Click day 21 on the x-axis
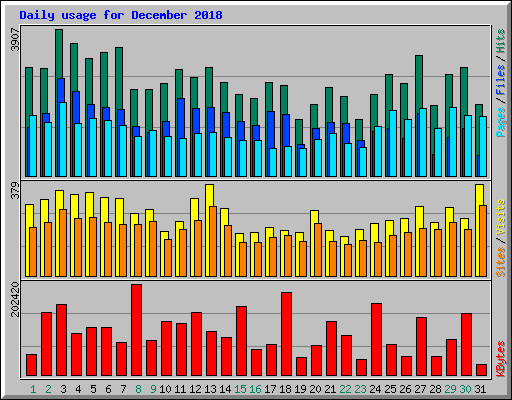 tap(330, 389)
